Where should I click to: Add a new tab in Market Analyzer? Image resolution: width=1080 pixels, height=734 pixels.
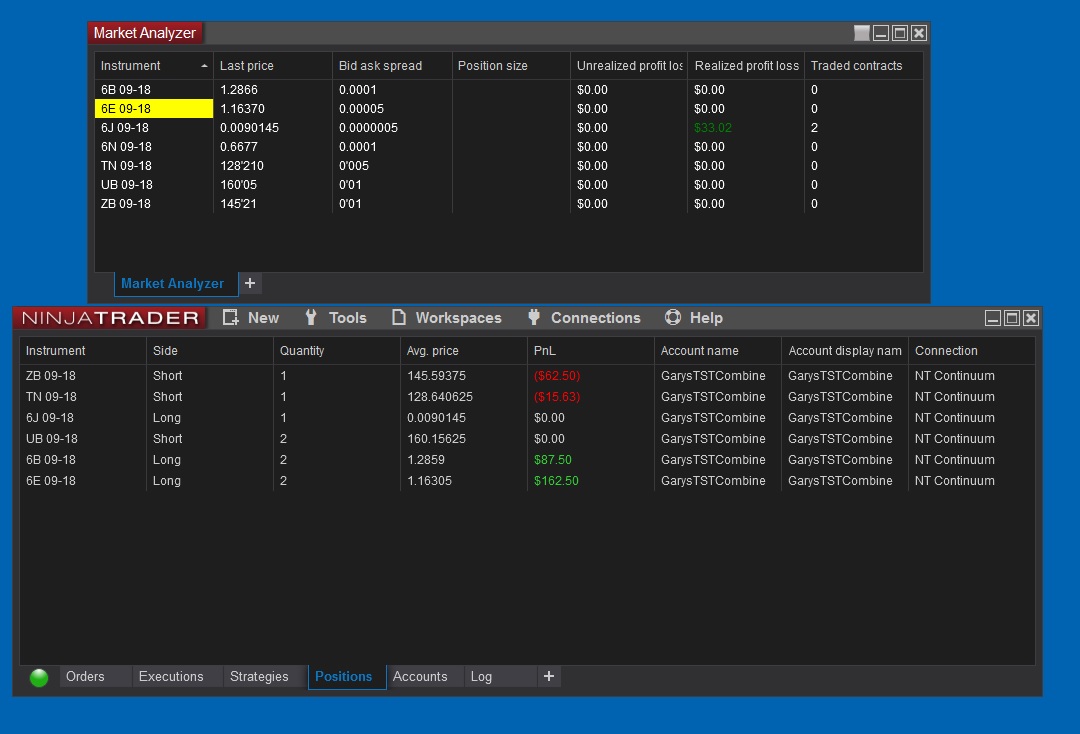point(250,283)
